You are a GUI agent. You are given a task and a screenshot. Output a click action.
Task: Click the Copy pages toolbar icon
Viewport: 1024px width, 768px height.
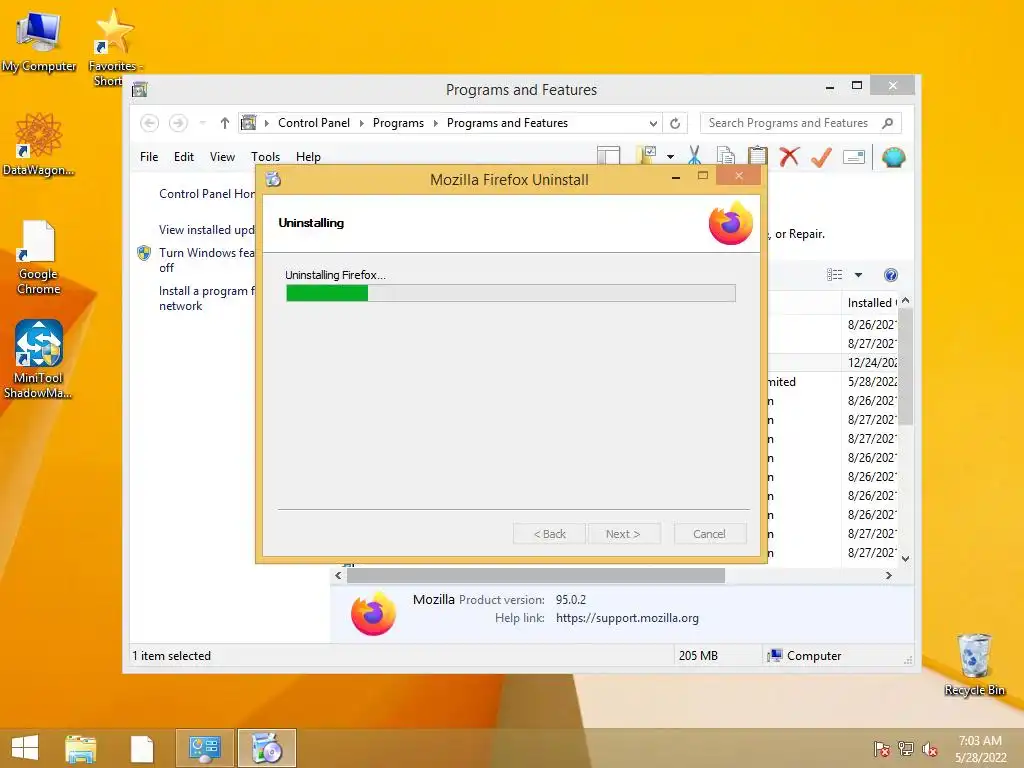(x=726, y=156)
